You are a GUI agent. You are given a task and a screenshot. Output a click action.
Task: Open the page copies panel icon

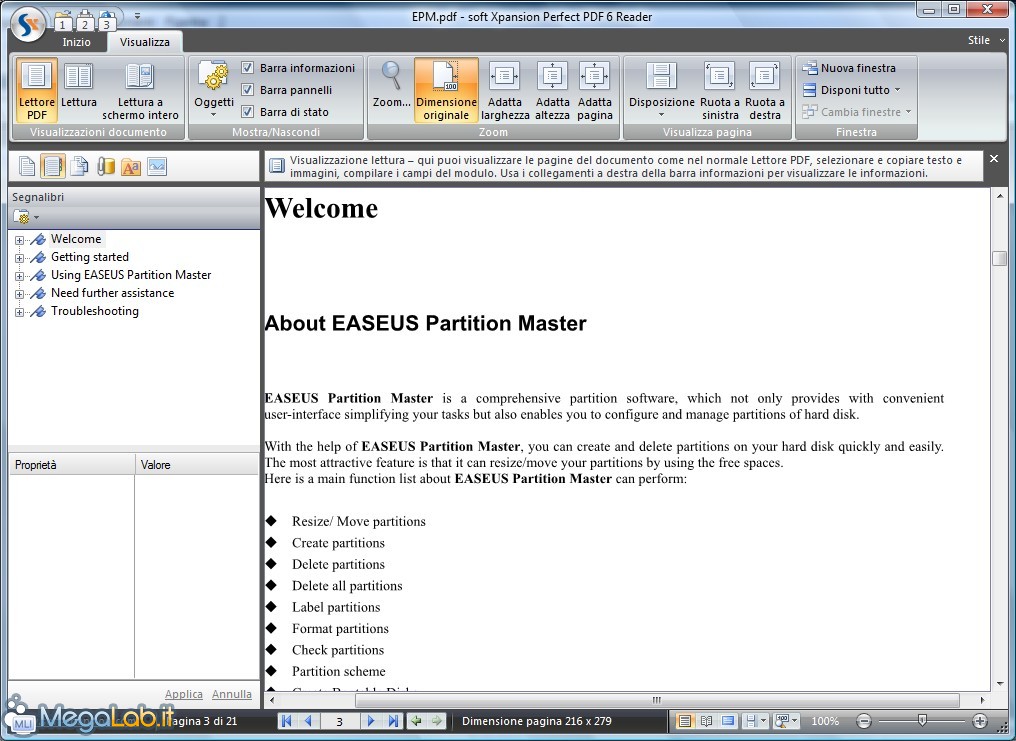[x=79, y=166]
